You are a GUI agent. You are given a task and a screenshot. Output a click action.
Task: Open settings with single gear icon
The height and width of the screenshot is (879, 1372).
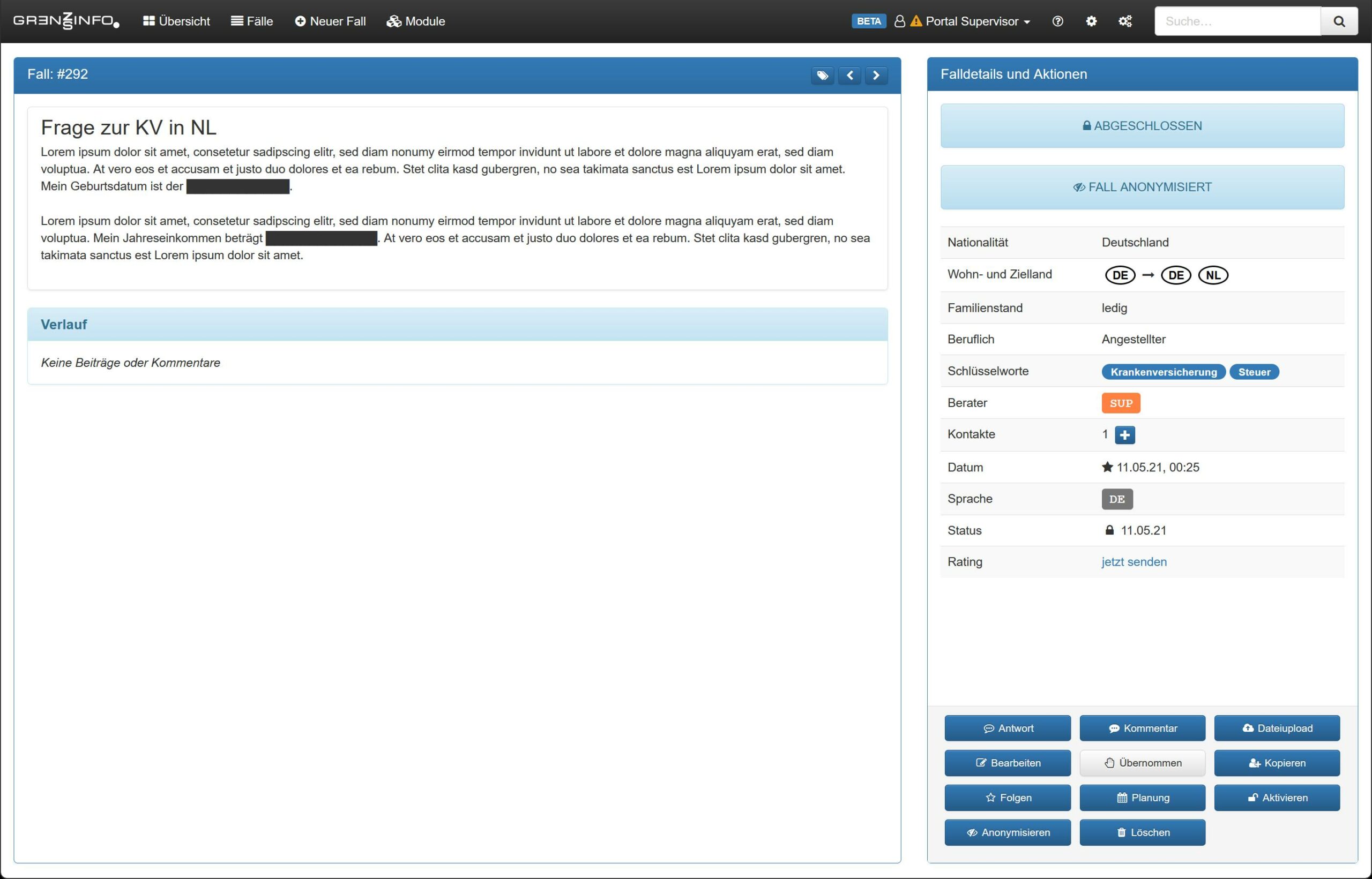tap(1091, 21)
